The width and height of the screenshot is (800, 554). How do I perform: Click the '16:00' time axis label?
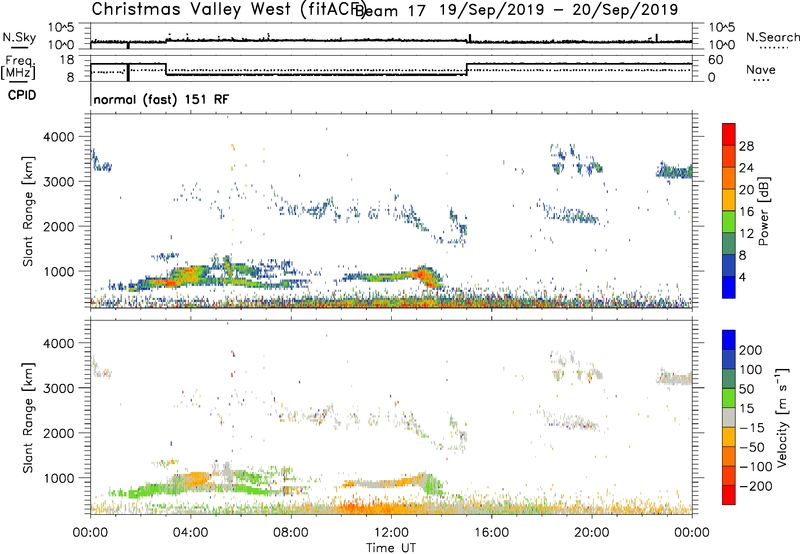491,533
